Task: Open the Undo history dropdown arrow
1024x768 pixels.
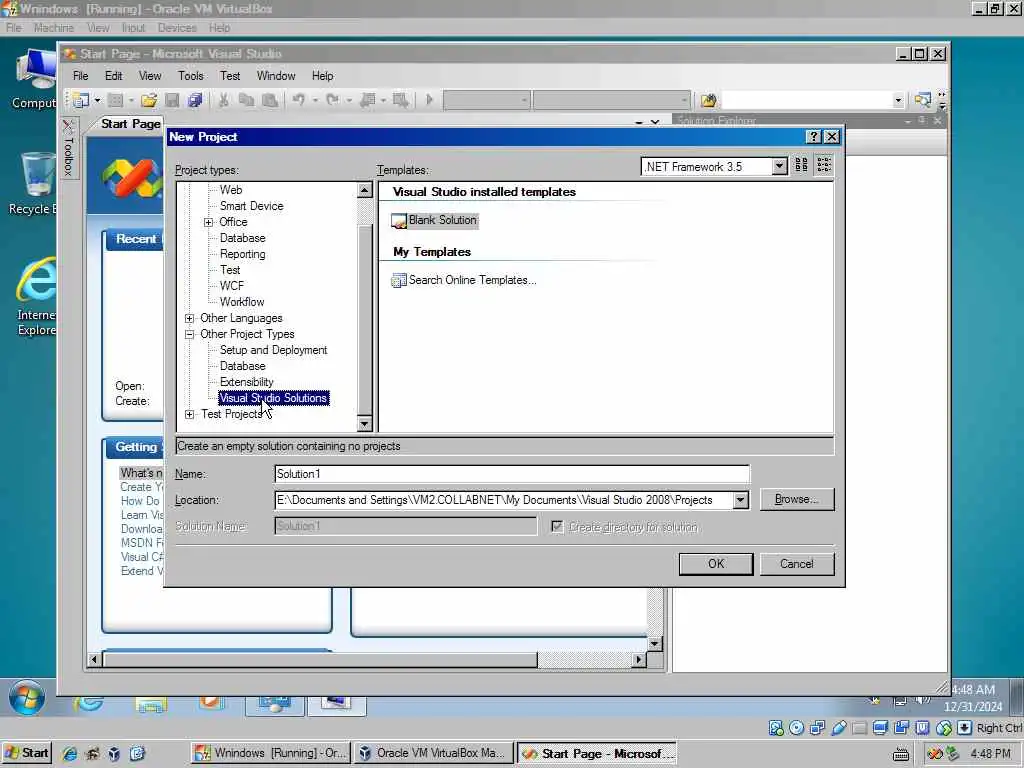Action: pyautogui.click(x=314, y=100)
